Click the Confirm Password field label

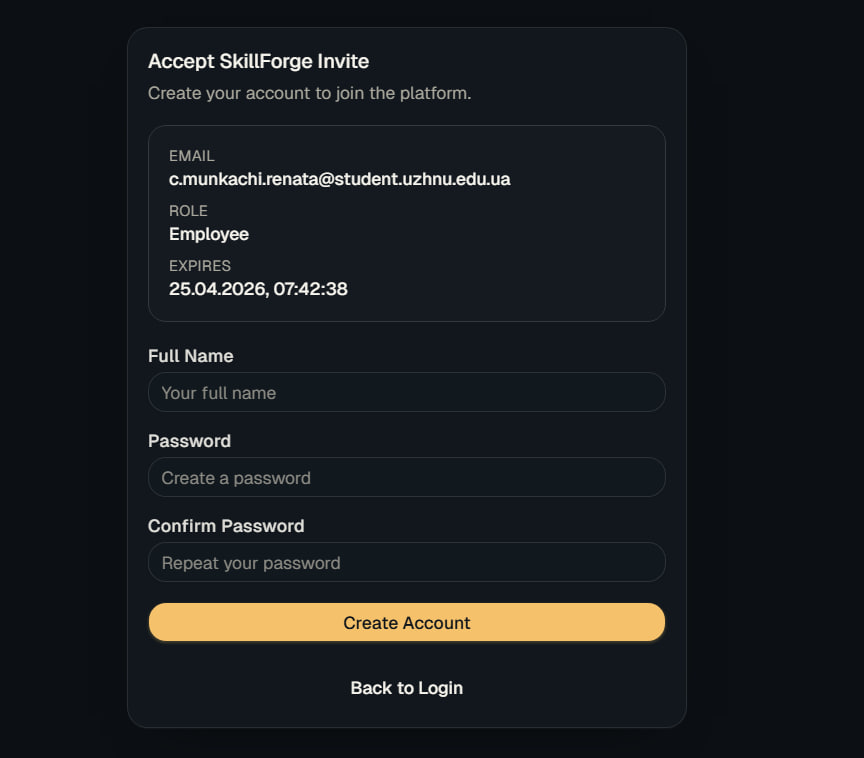pos(226,526)
